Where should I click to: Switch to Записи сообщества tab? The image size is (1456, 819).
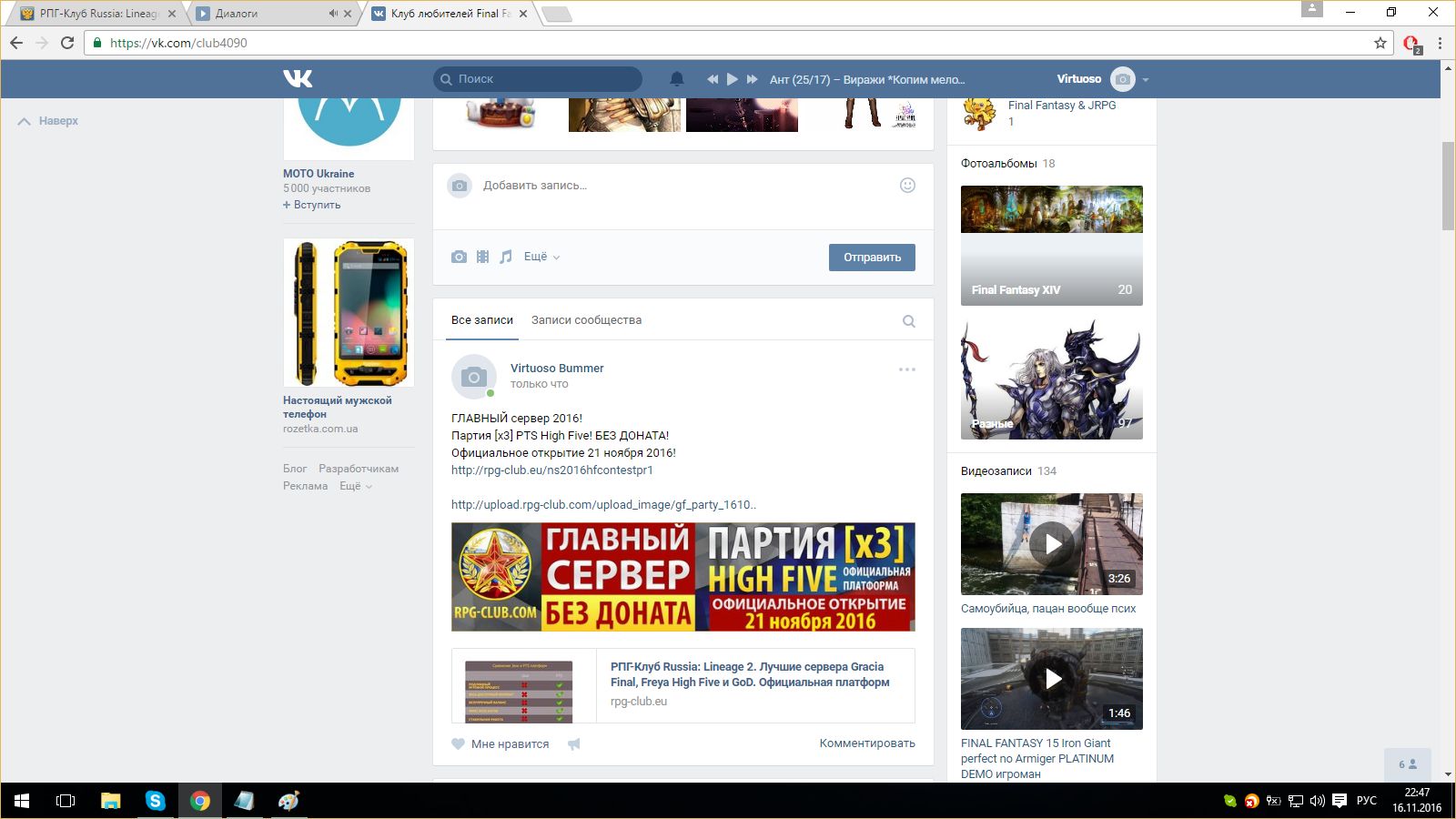click(x=587, y=320)
